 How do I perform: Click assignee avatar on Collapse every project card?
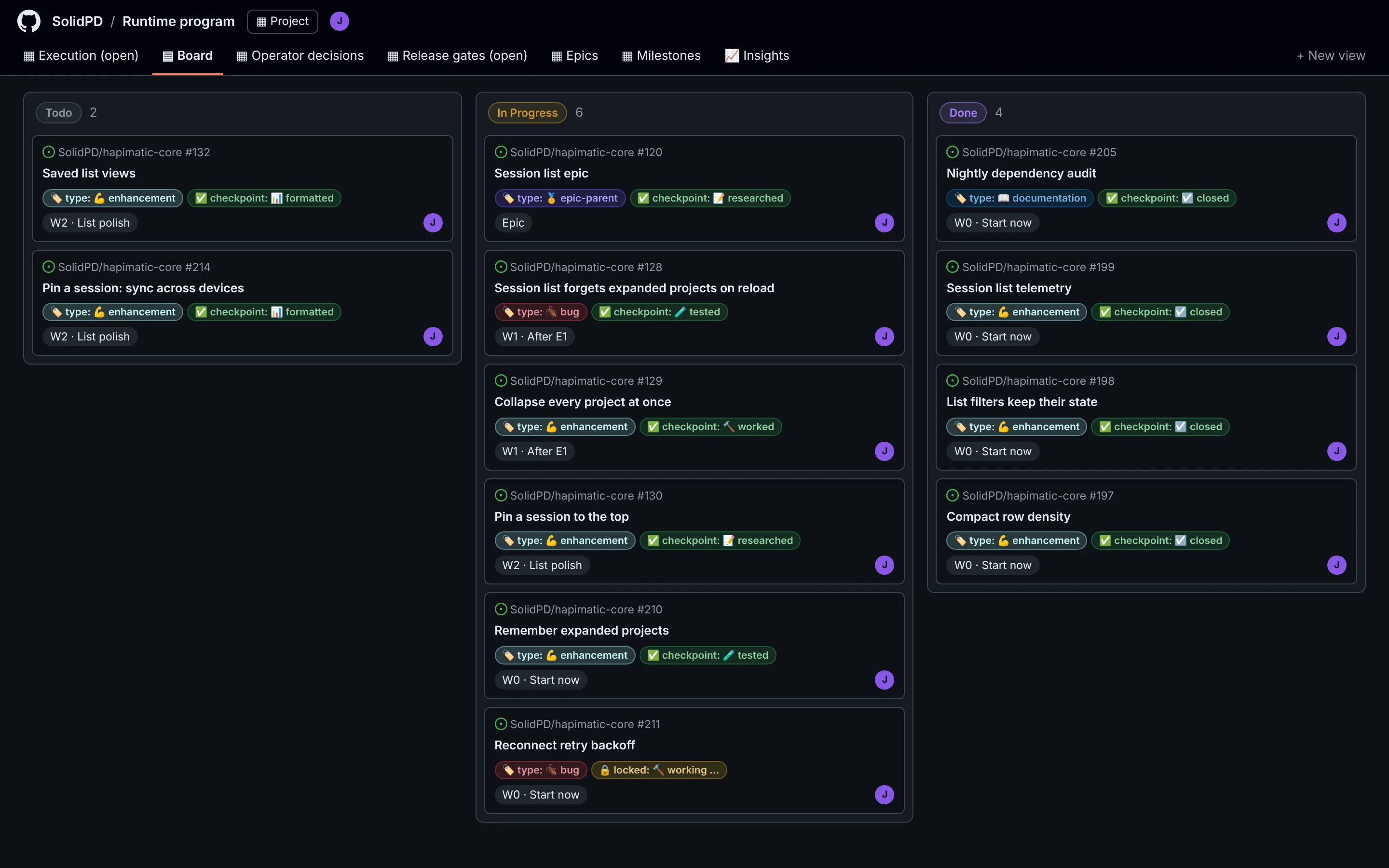click(x=885, y=451)
